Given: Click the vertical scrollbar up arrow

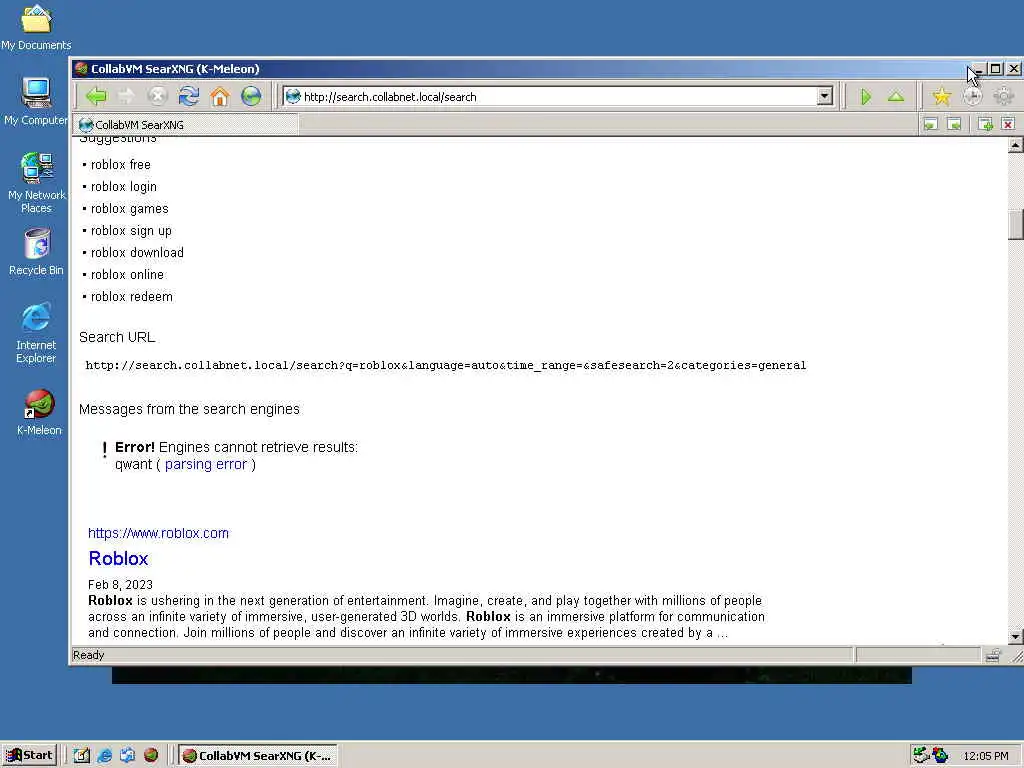Looking at the screenshot, I should pos(1015,145).
